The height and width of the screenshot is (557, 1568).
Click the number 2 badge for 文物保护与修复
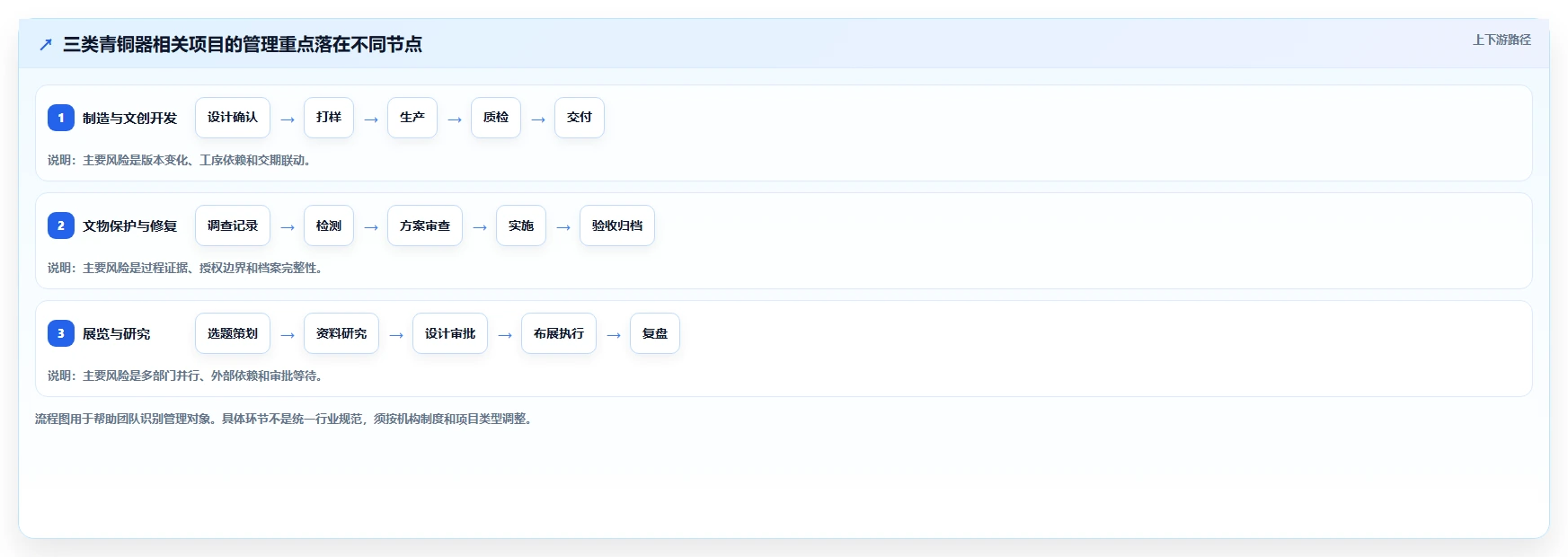[x=61, y=225]
